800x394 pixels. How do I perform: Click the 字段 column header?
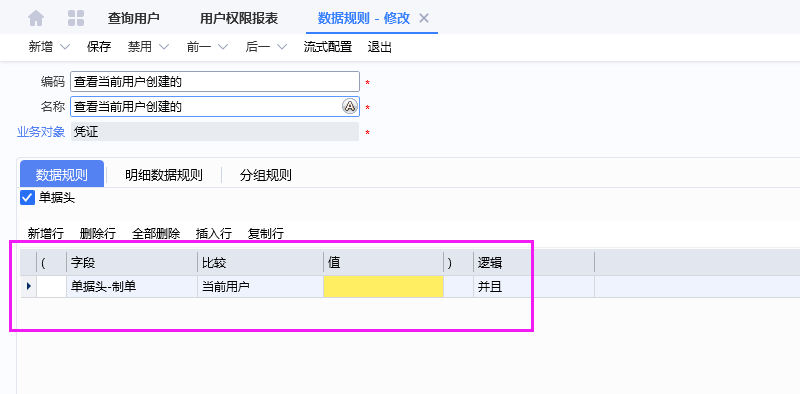[x=132, y=263]
